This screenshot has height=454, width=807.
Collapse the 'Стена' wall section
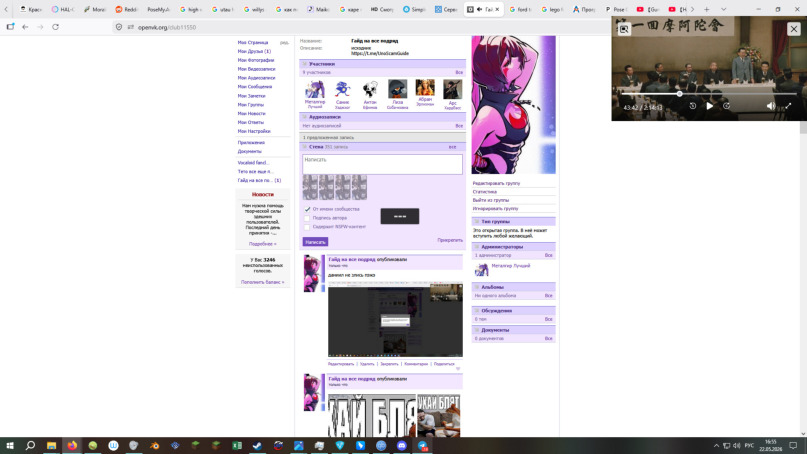click(304, 147)
